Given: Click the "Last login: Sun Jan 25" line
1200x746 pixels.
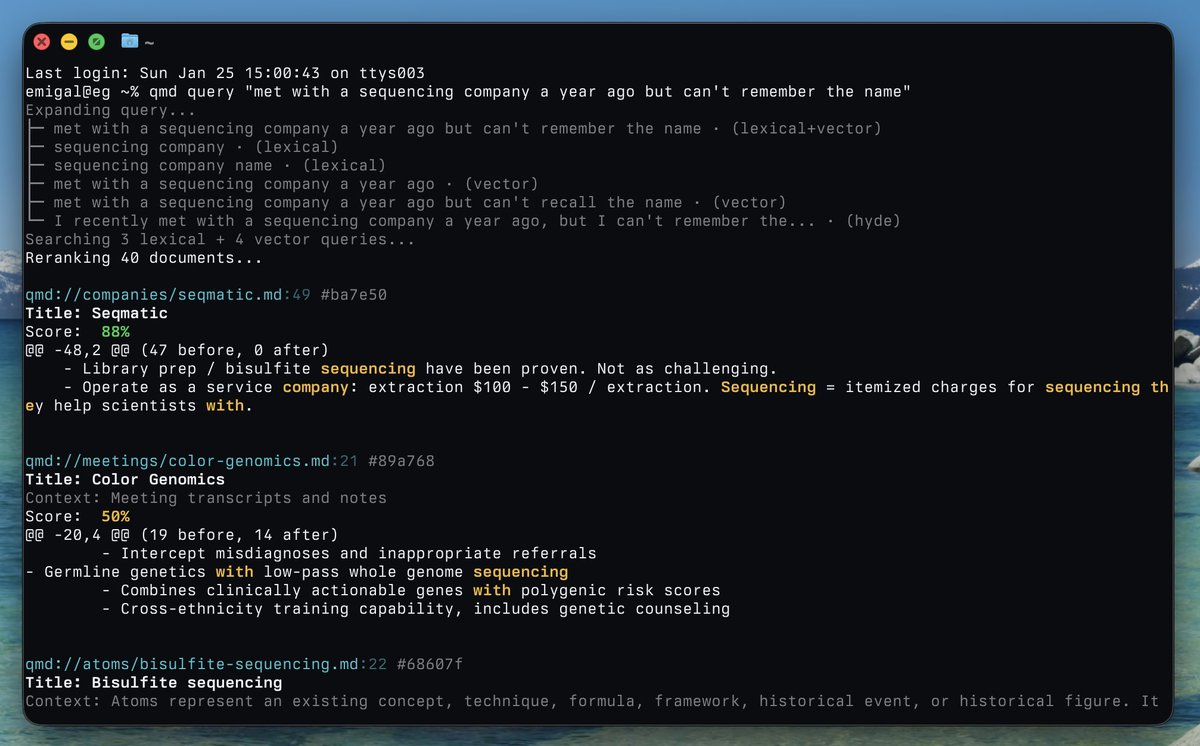Looking at the screenshot, I should (x=225, y=73).
